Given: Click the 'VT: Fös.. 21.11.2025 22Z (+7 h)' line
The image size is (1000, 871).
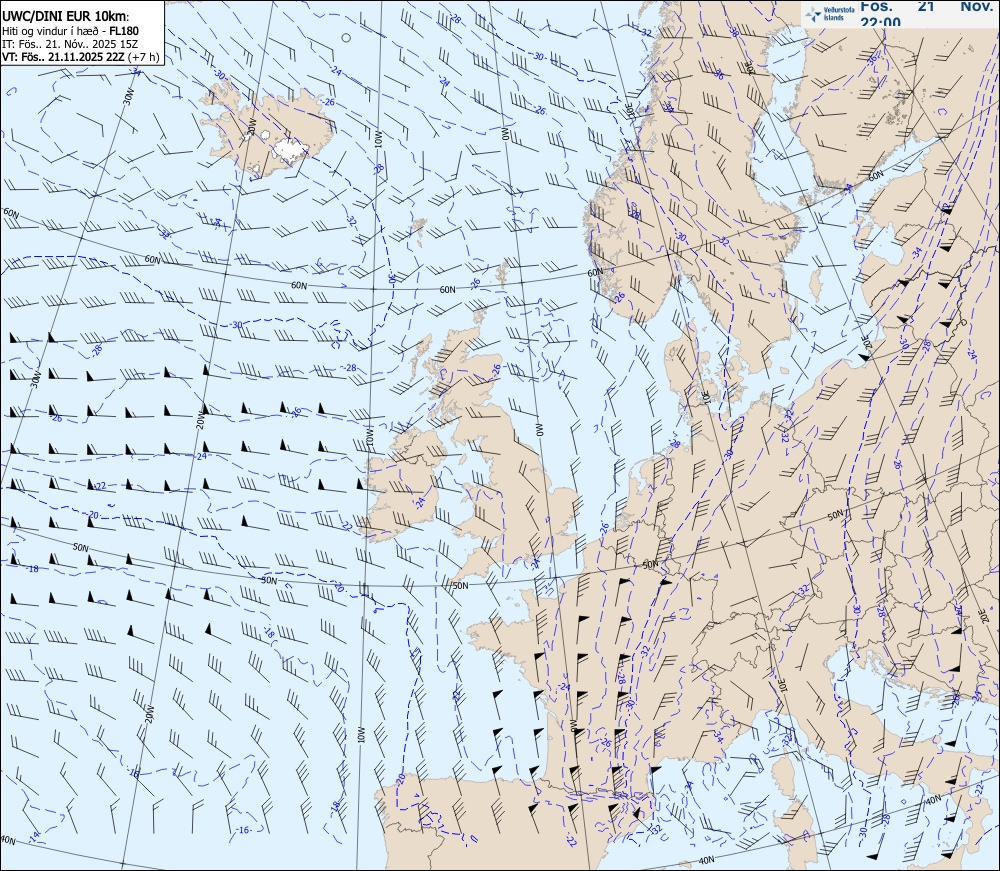Looking at the screenshot, I should (80, 57).
